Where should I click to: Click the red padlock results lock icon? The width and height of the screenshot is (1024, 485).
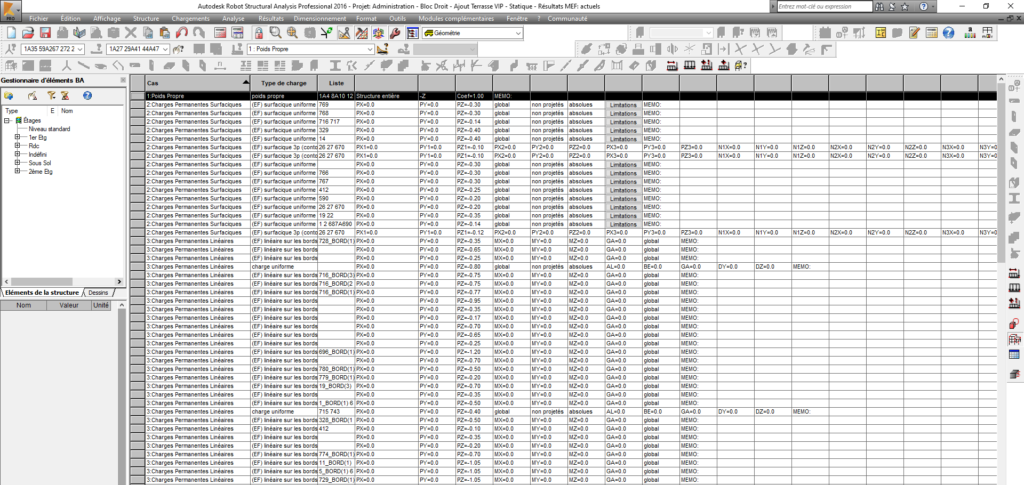coord(259,33)
